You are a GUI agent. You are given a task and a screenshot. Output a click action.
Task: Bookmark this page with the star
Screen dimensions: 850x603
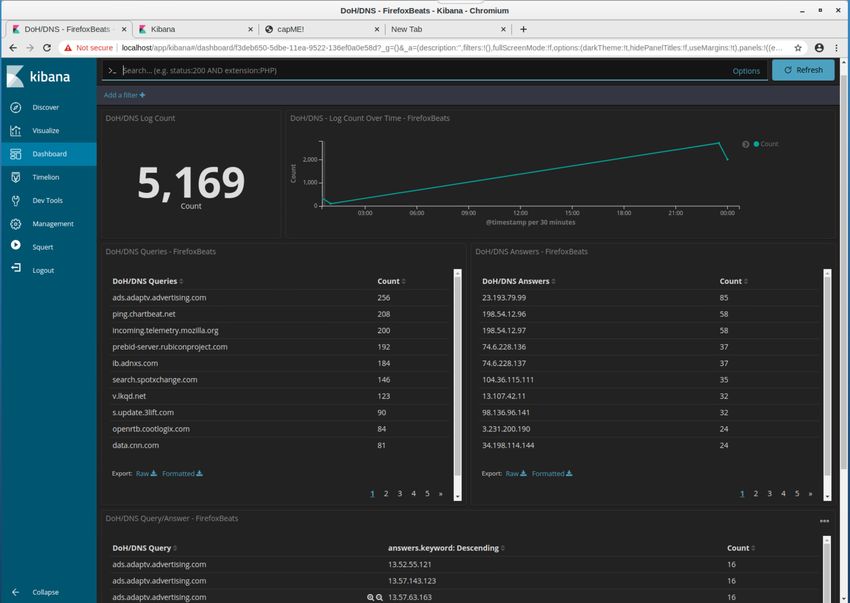tap(798, 48)
